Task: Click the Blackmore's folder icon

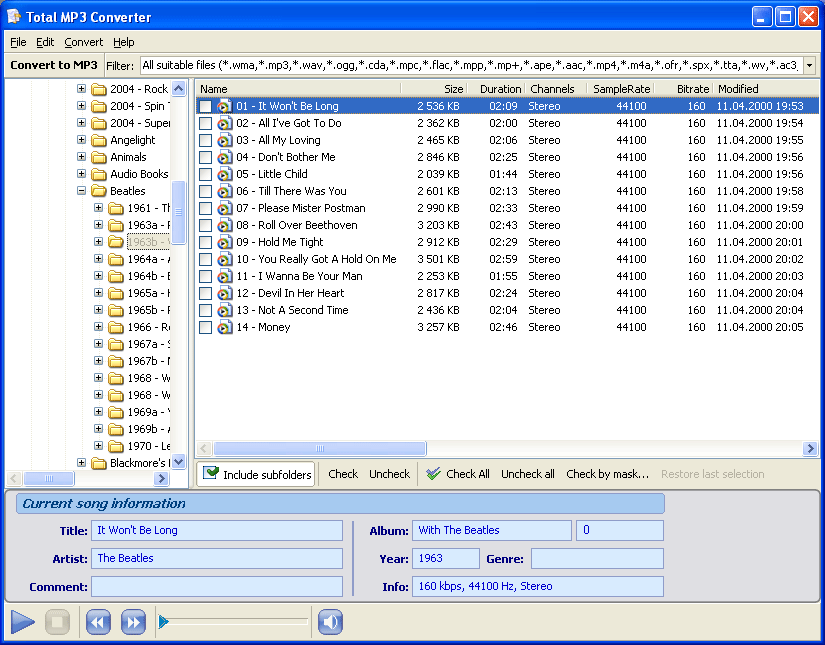Action: 98,463
